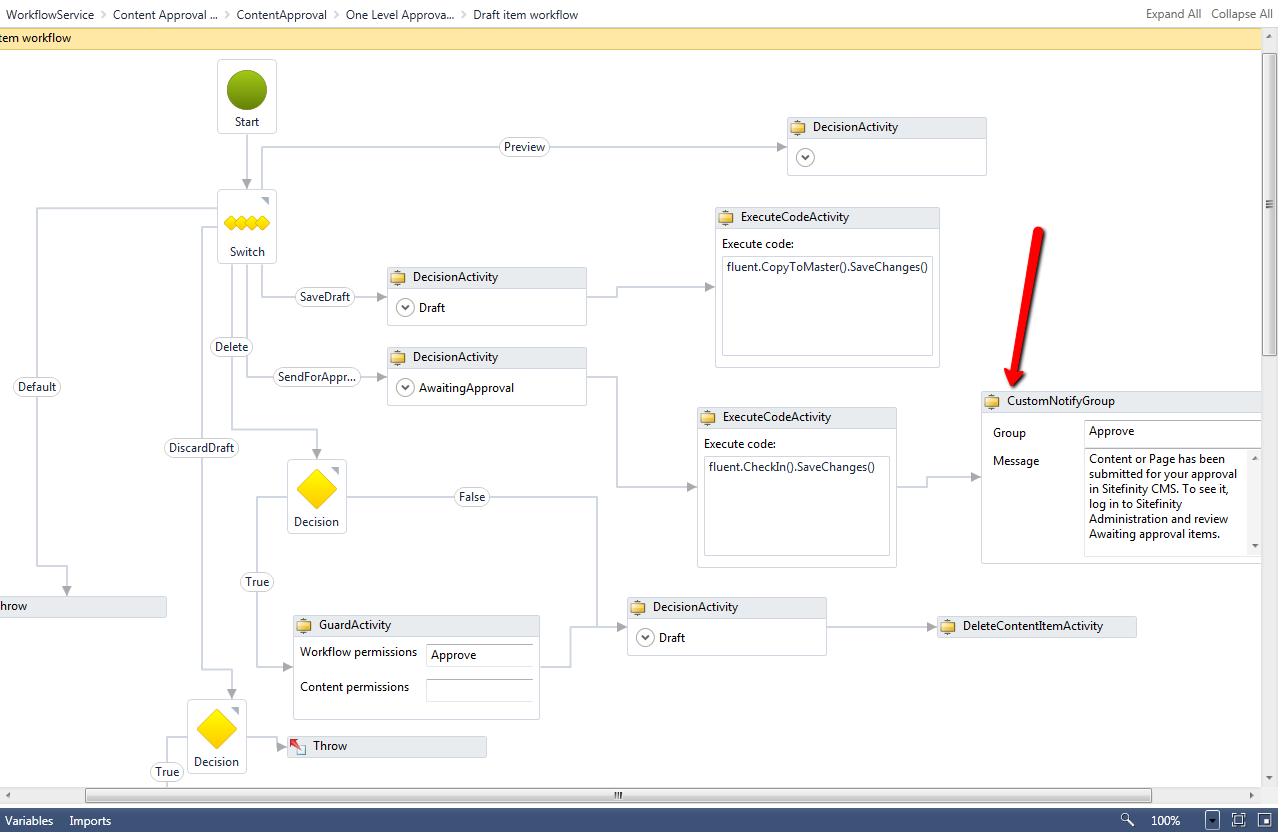Click the magnifier zoom icon in status bar

point(1127,820)
